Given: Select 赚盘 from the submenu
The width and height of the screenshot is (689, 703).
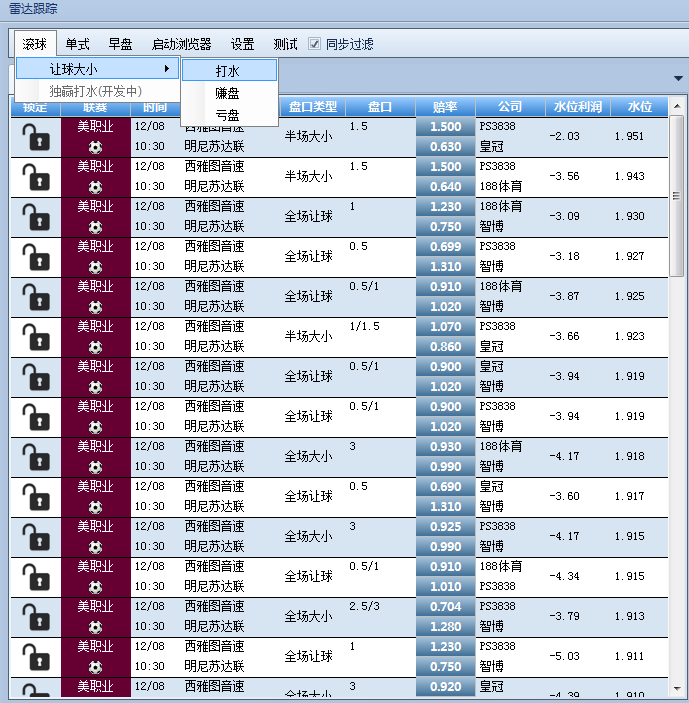Looking at the screenshot, I should (x=229, y=93).
